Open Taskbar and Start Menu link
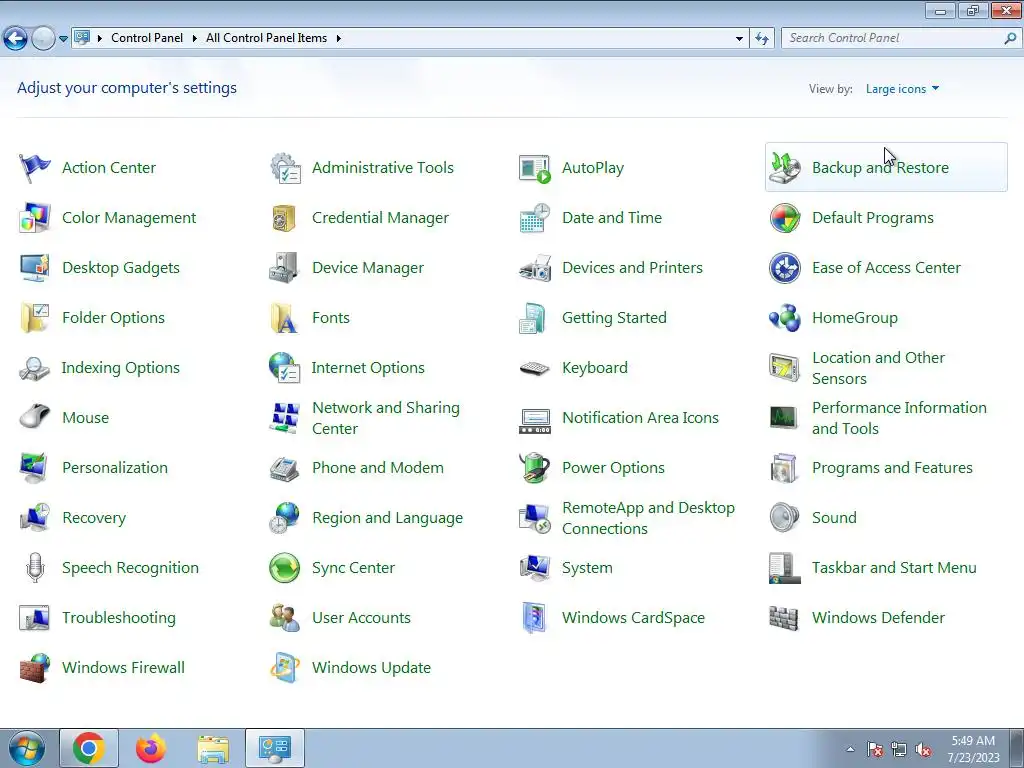 [x=894, y=568]
